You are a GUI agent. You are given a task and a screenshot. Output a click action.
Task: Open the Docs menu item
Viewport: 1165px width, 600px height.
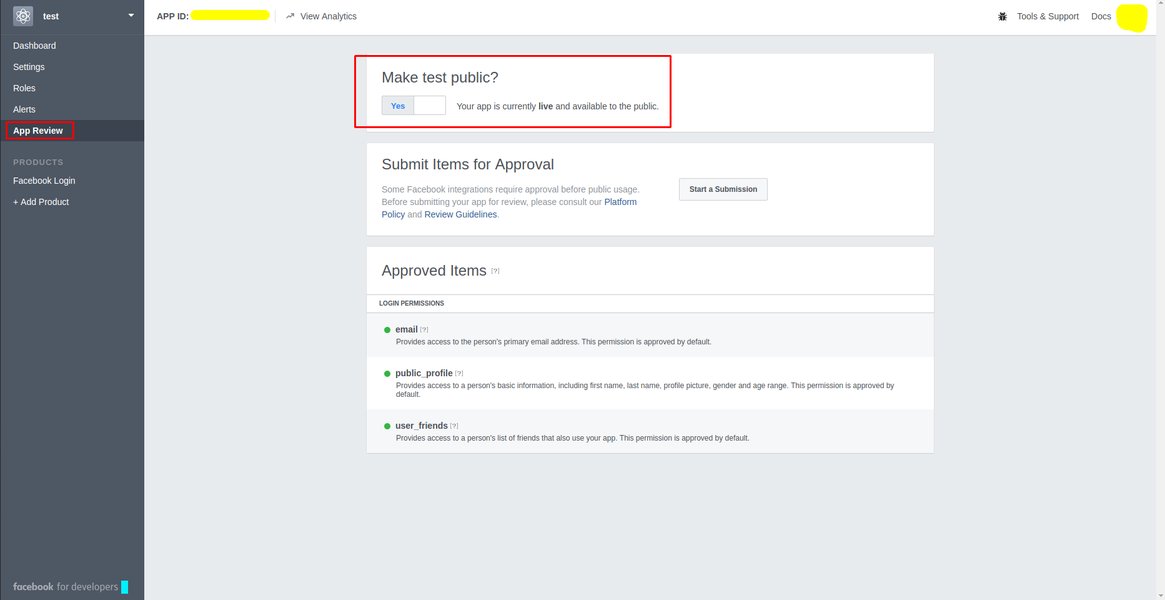click(x=1100, y=16)
